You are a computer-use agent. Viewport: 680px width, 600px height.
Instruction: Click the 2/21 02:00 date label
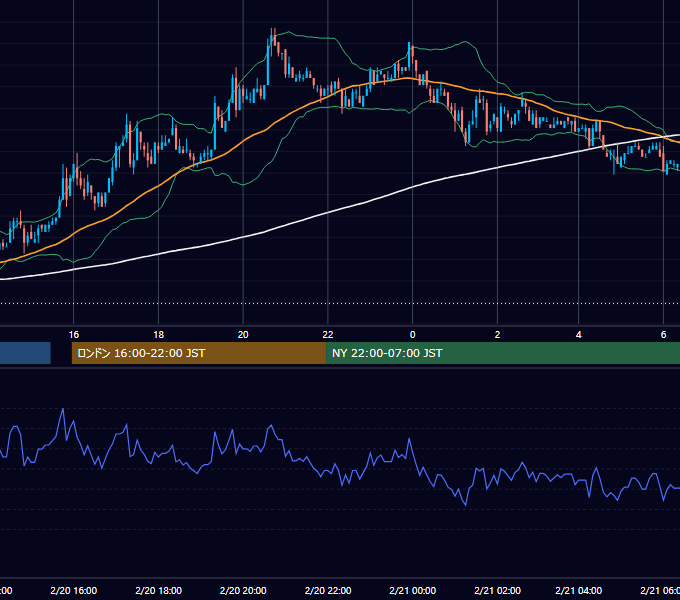pos(497,591)
